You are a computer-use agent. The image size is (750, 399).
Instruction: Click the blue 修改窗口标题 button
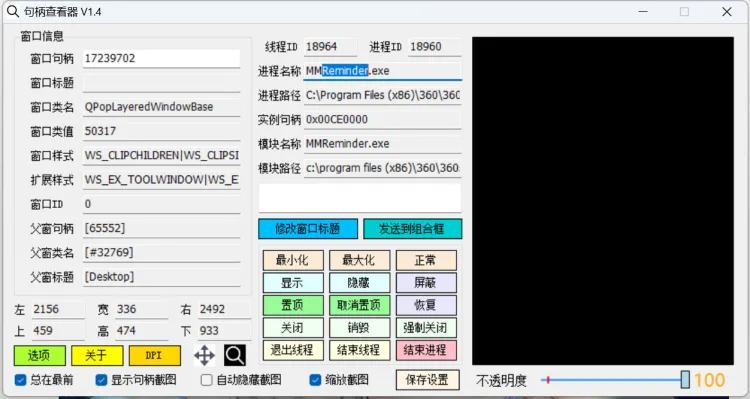[308, 229]
